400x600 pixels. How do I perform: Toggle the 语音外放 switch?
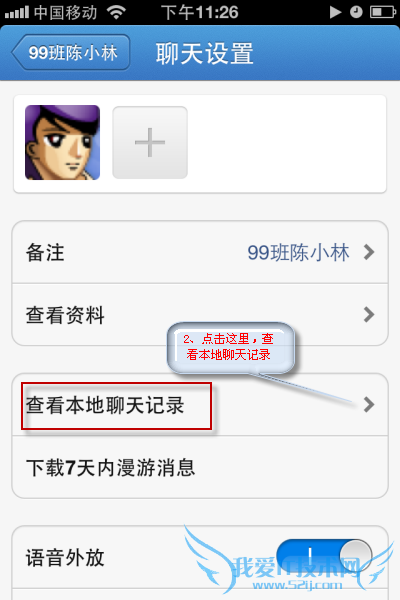(x=324, y=556)
